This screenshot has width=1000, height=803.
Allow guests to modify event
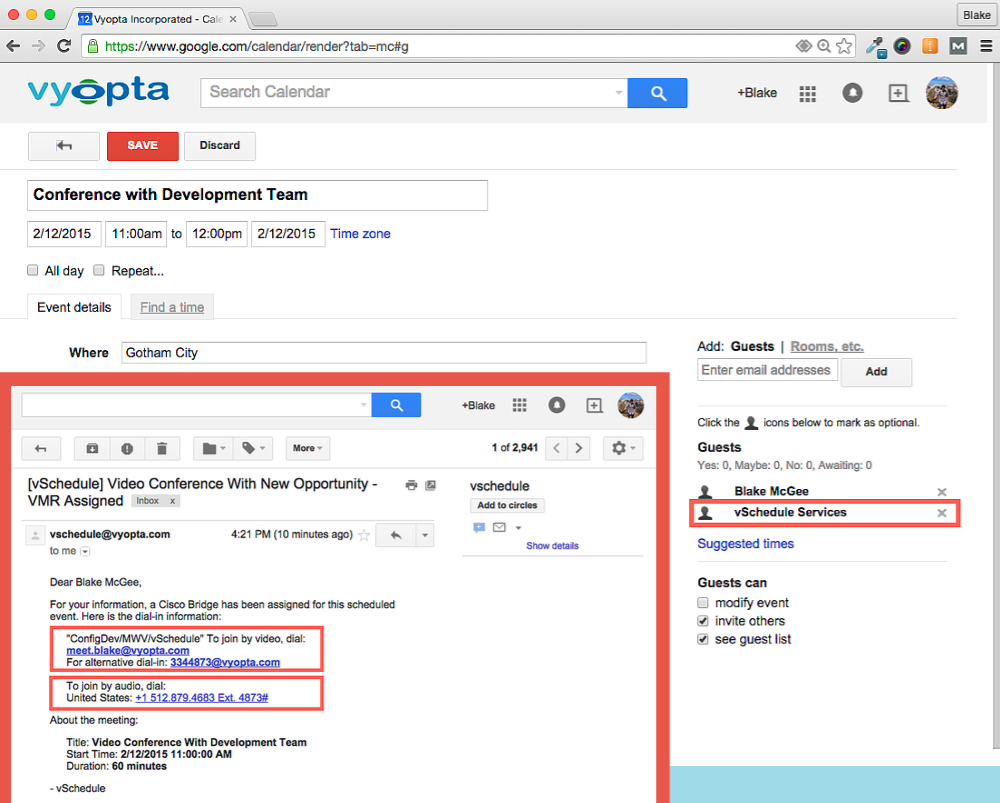coord(703,603)
